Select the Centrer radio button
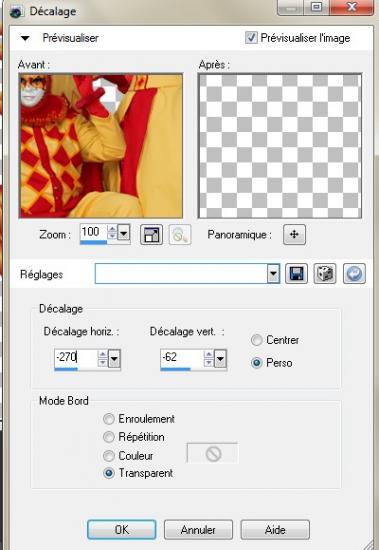 pos(257,340)
